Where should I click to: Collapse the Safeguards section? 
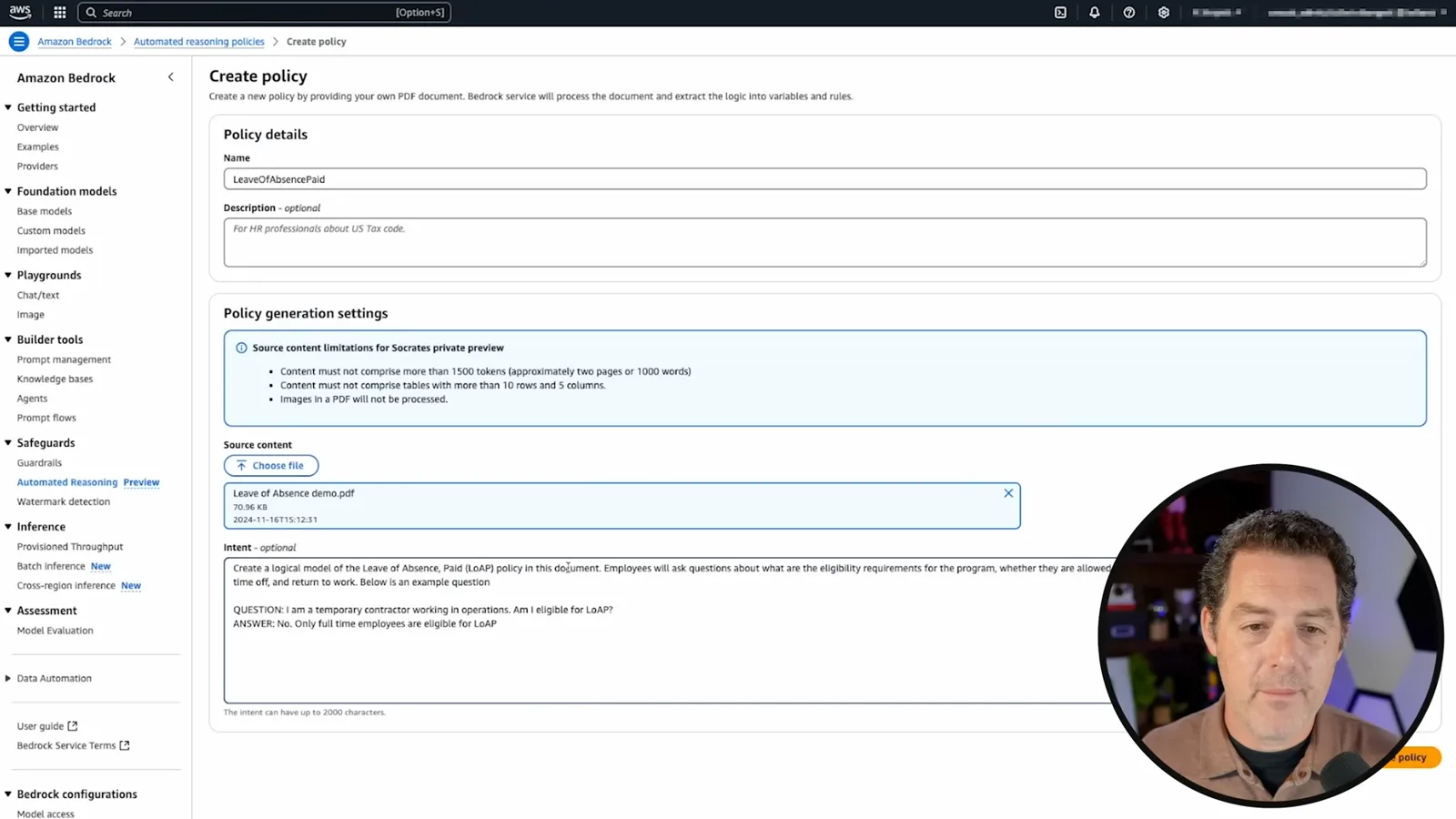tap(8, 443)
